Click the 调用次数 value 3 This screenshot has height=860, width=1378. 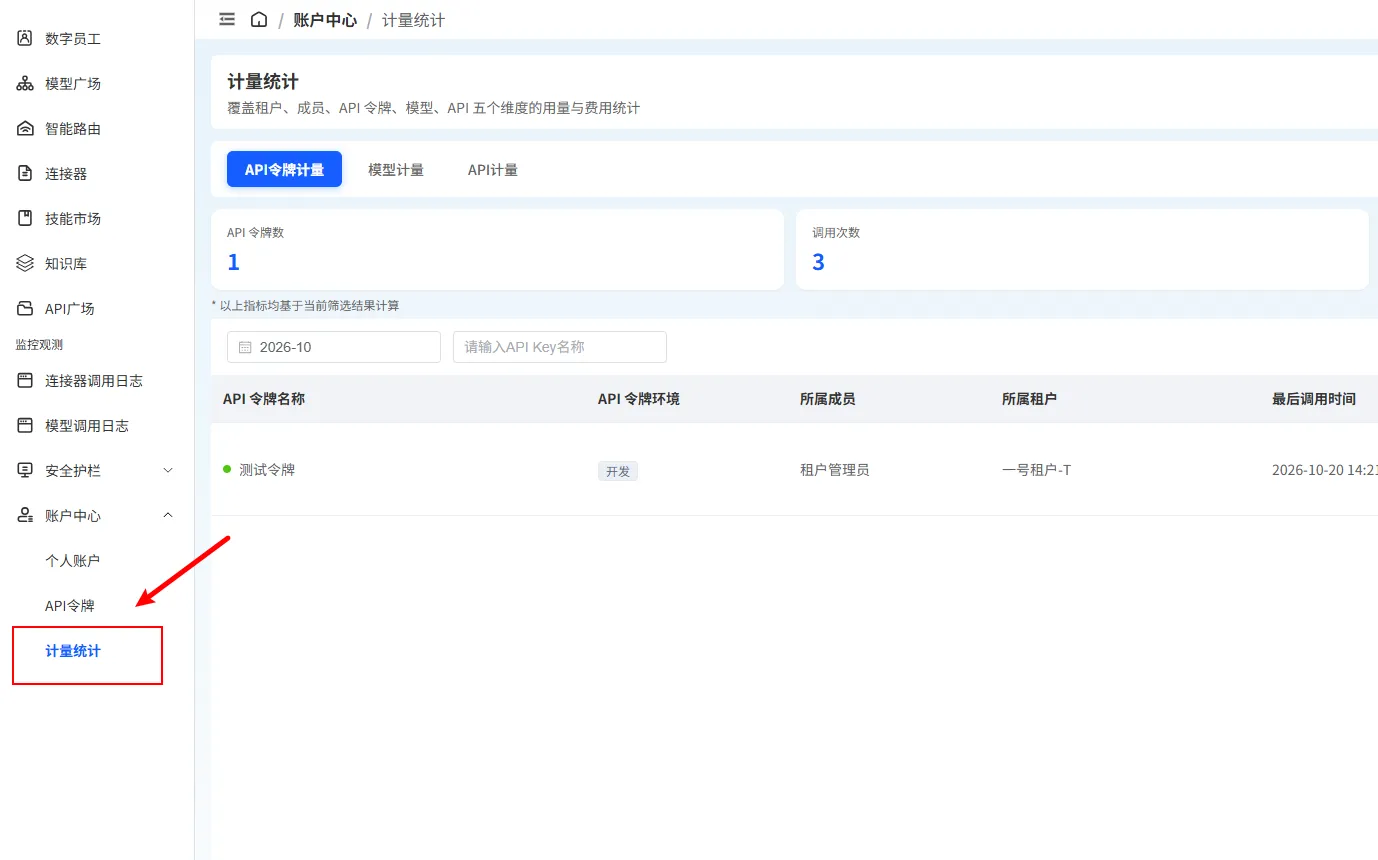coord(819,262)
